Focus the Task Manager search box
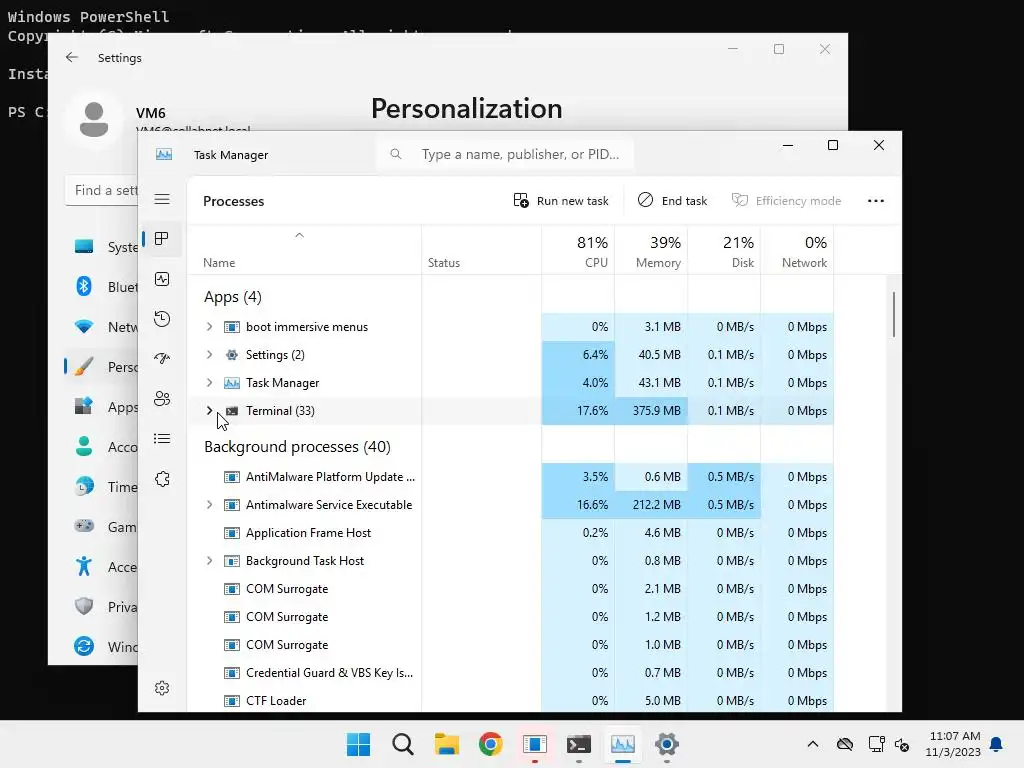Screen dimensions: 1024x768 click(x=505, y=154)
